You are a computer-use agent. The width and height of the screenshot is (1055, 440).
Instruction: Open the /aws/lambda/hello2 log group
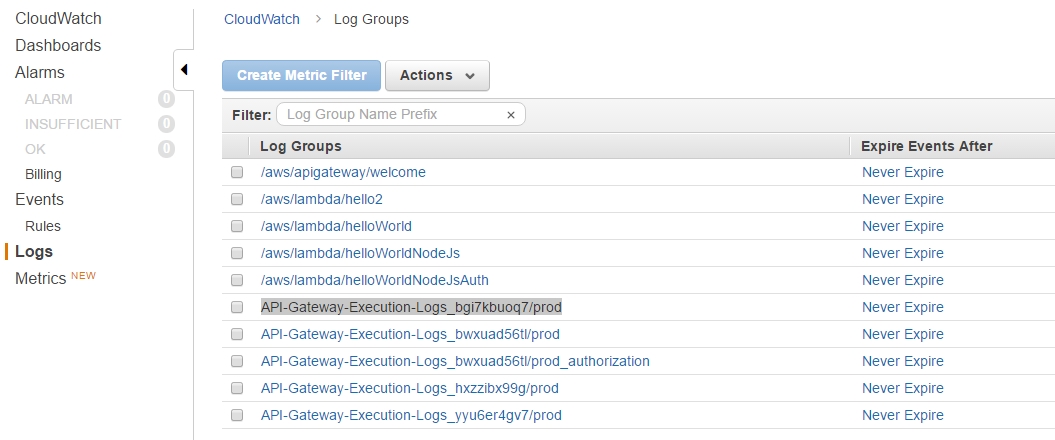[x=322, y=199]
